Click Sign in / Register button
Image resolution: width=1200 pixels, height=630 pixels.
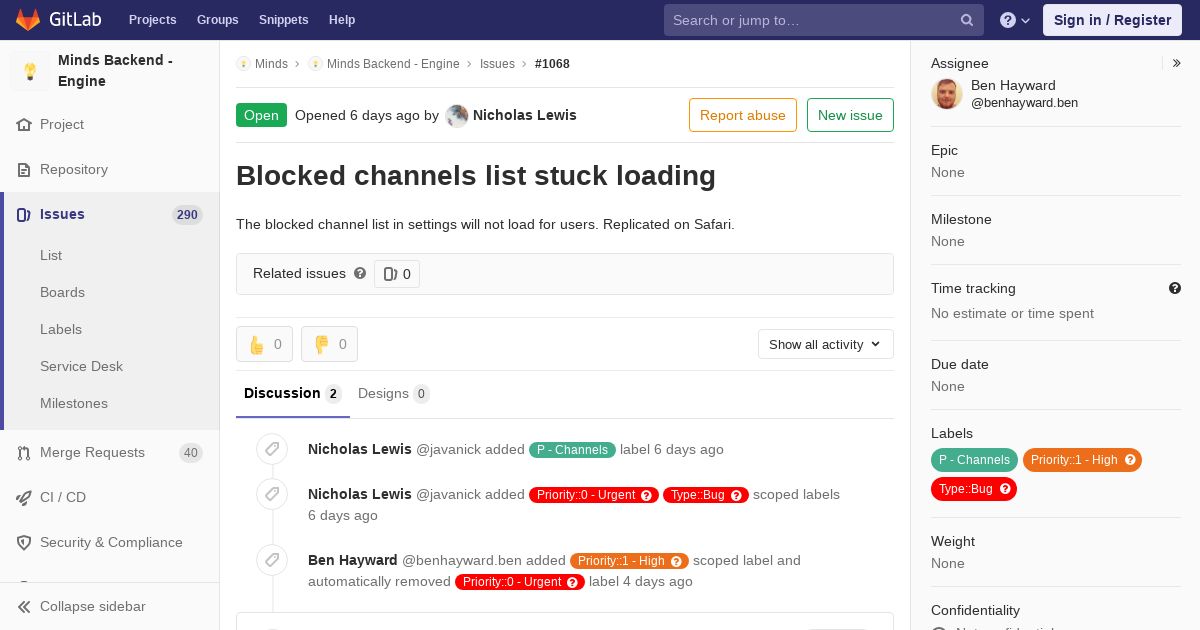1112,20
